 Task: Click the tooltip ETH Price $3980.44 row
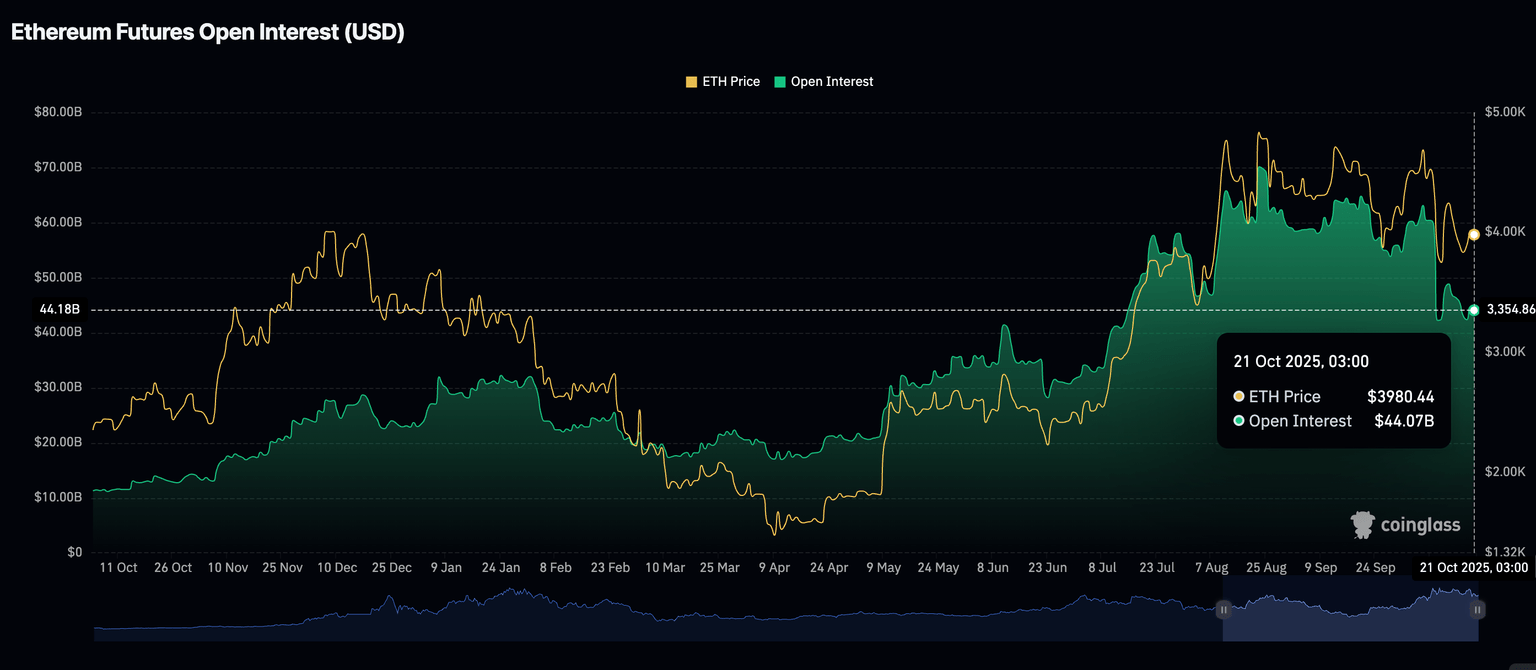(x=1334, y=397)
